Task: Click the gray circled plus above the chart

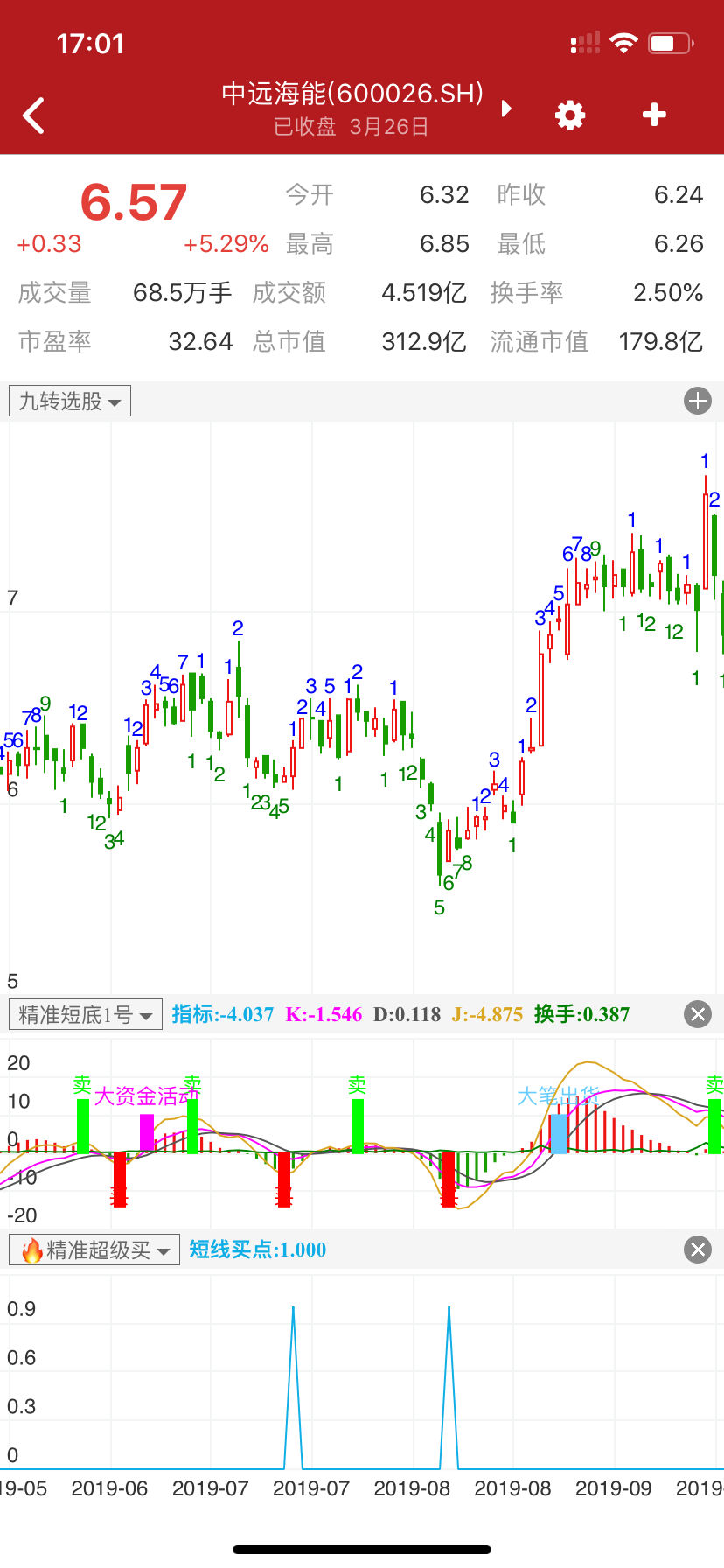Action: 697,402
